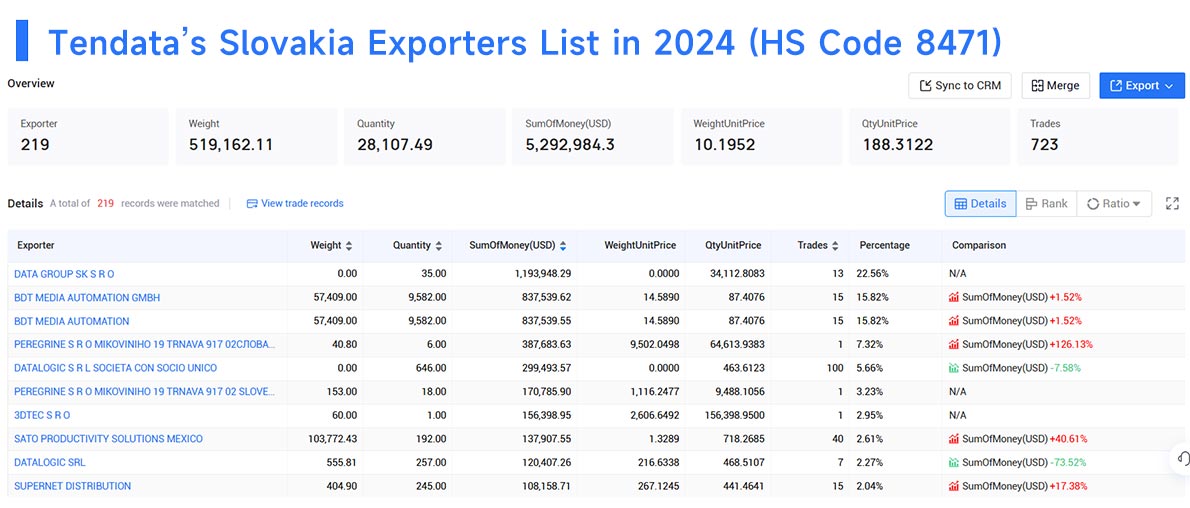Switch to the Rank view tab
This screenshot has height=508, width=1190.
[1046, 204]
